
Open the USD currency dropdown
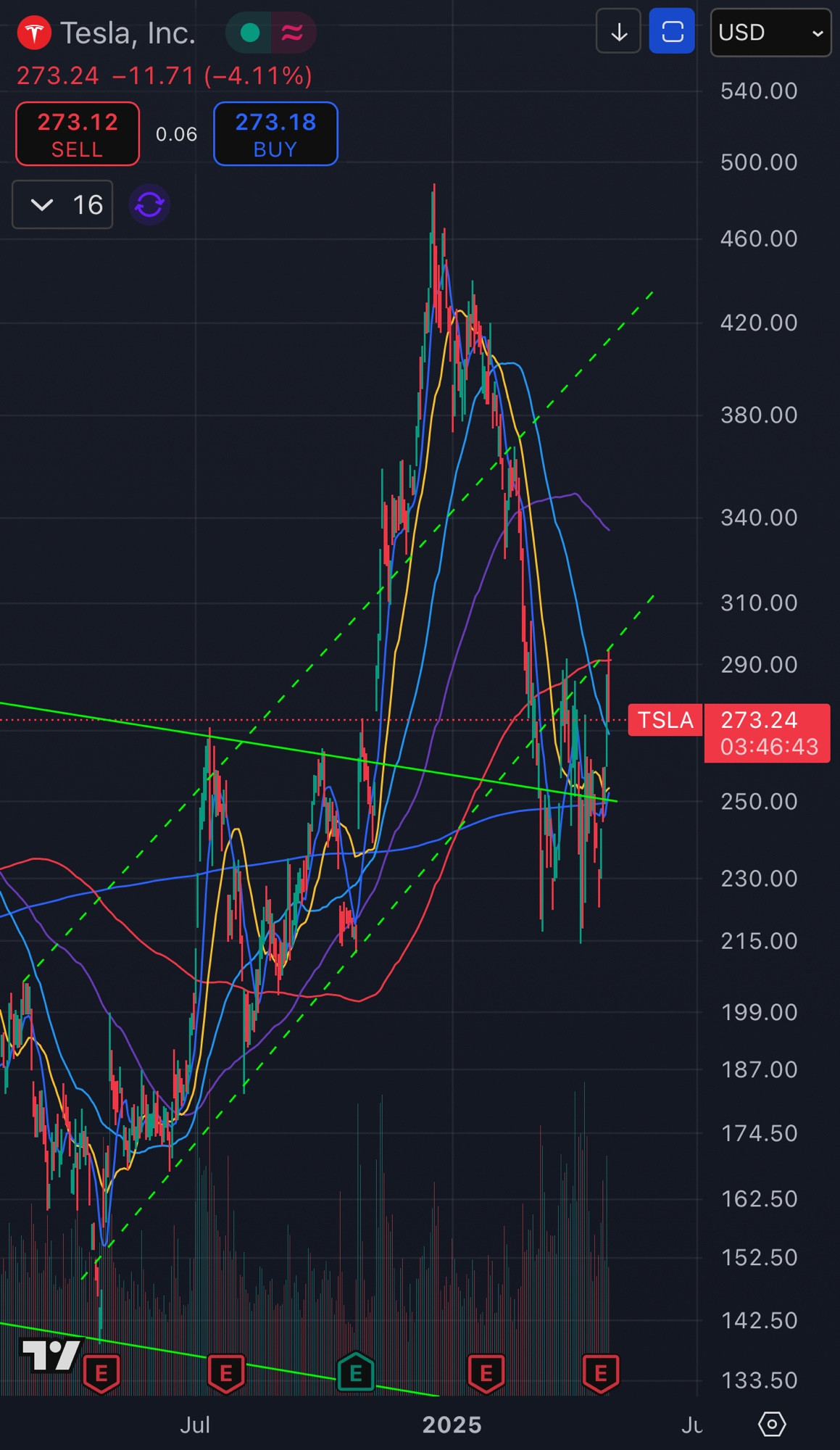click(x=770, y=33)
